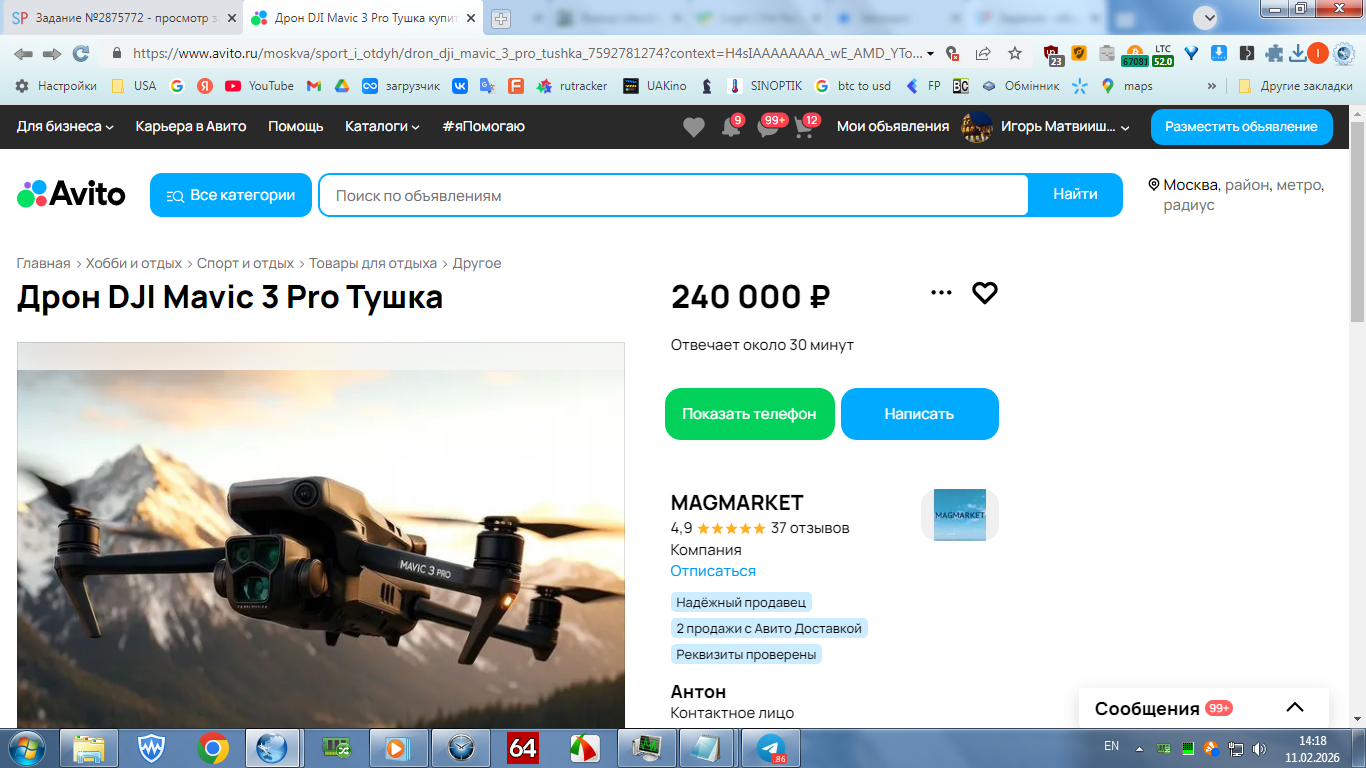This screenshot has width=1366, height=768.
Task: Go to "Товары для отдыха" breadcrumb
Action: pyautogui.click(x=373, y=263)
